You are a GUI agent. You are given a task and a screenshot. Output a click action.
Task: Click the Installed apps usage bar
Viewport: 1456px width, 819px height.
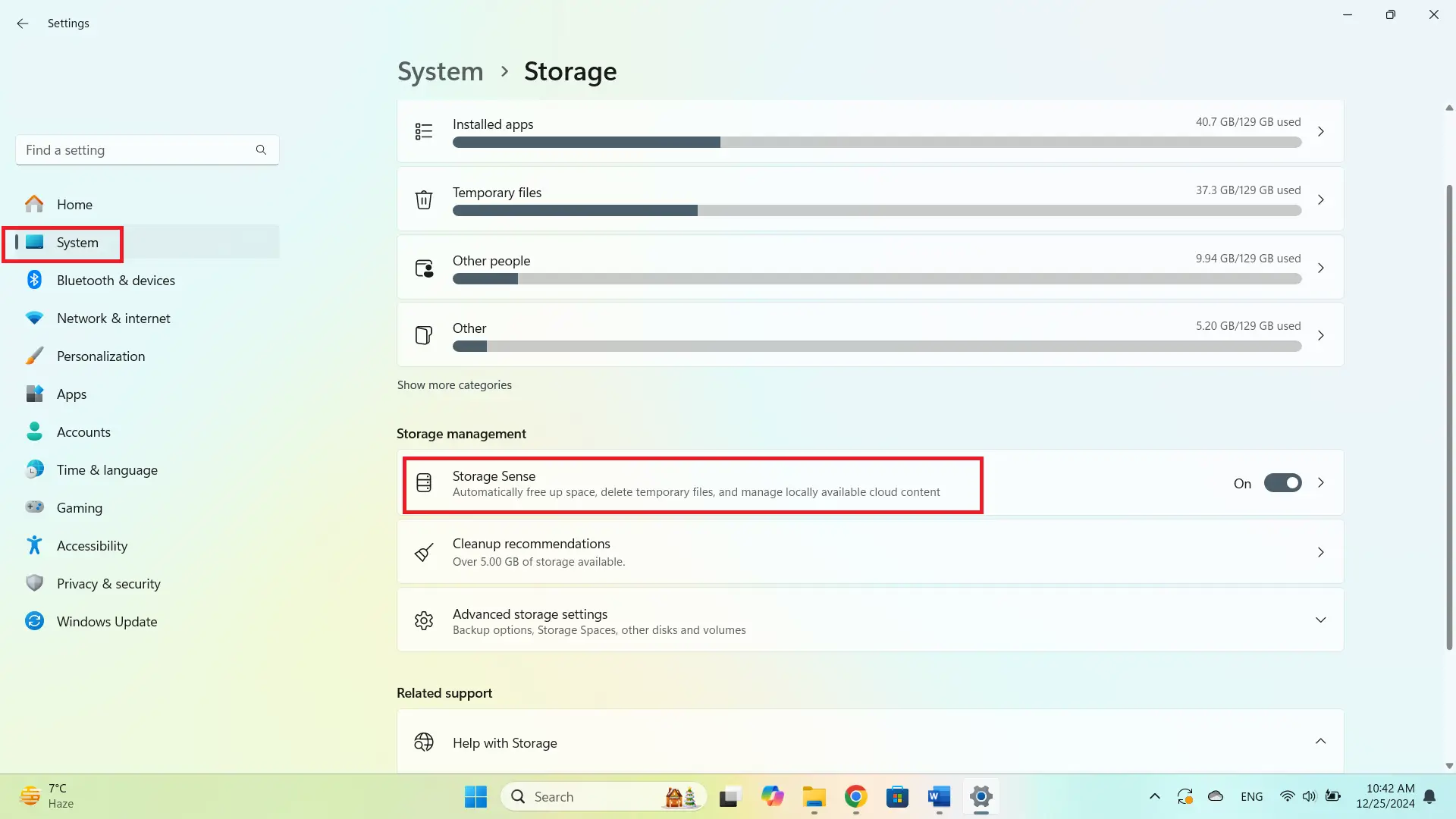[x=877, y=142]
